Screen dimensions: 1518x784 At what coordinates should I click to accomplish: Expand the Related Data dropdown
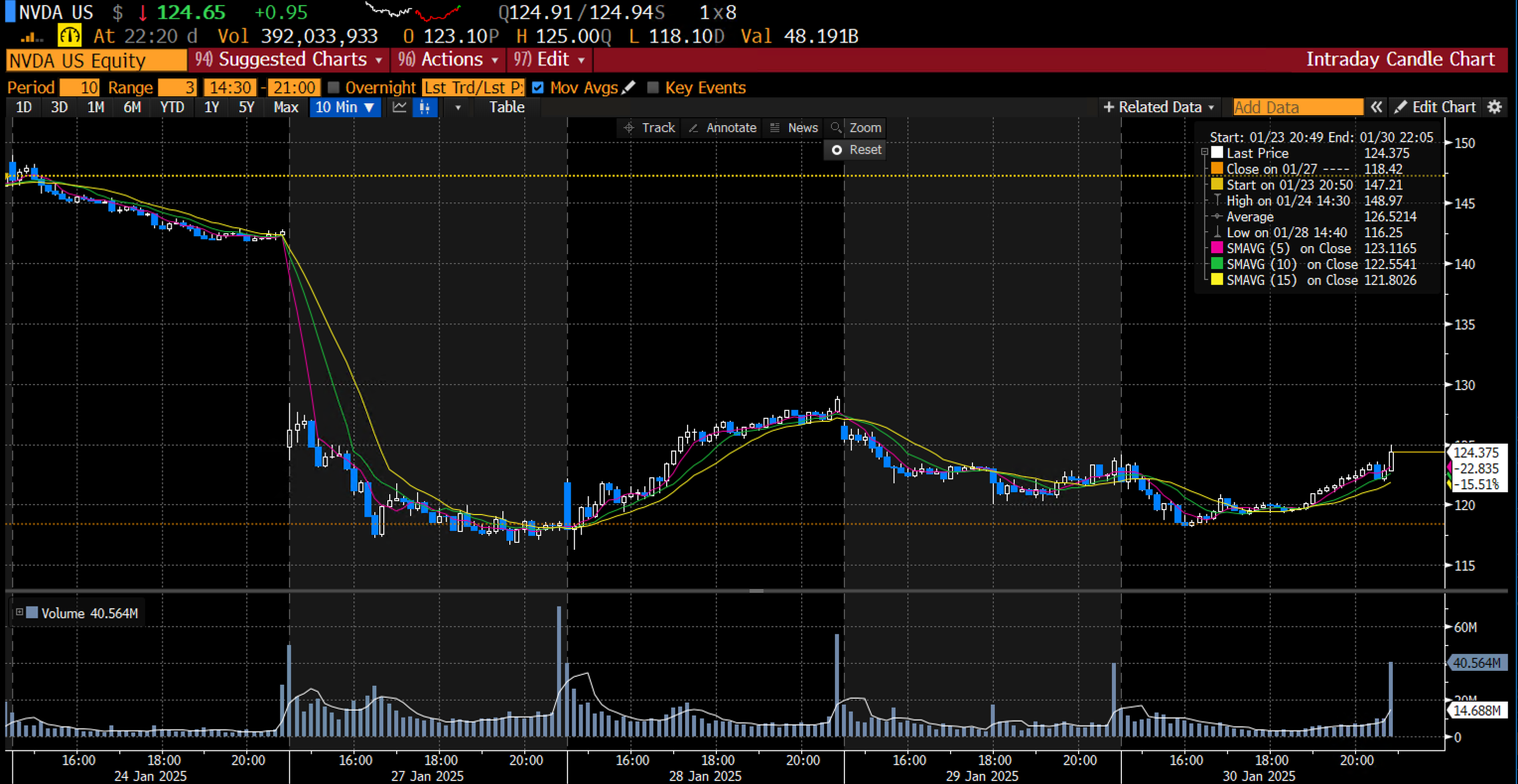pyautogui.click(x=1160, y=107)
